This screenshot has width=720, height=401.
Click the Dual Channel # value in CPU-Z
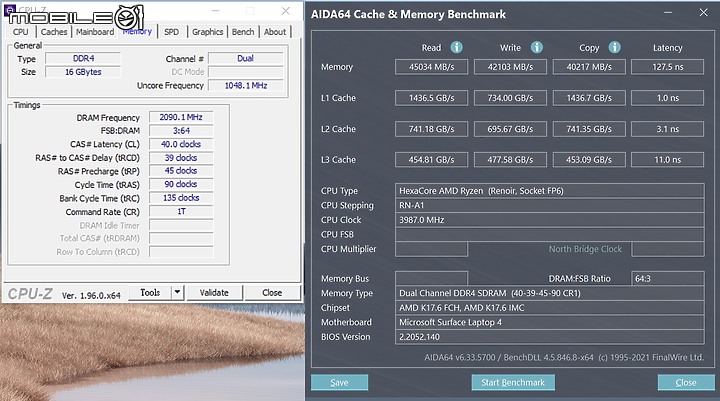[x=246, y=58]
